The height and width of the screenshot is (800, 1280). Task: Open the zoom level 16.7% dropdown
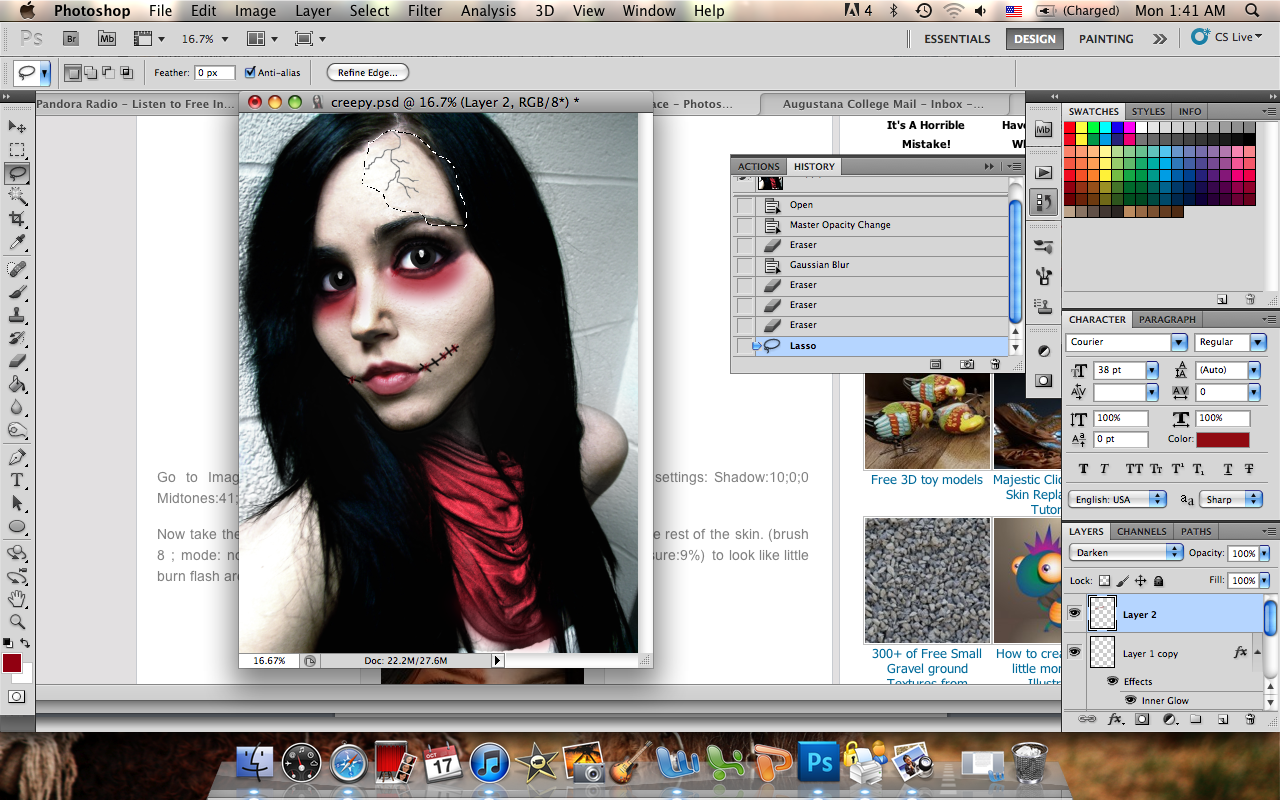[x=225, y=39]
